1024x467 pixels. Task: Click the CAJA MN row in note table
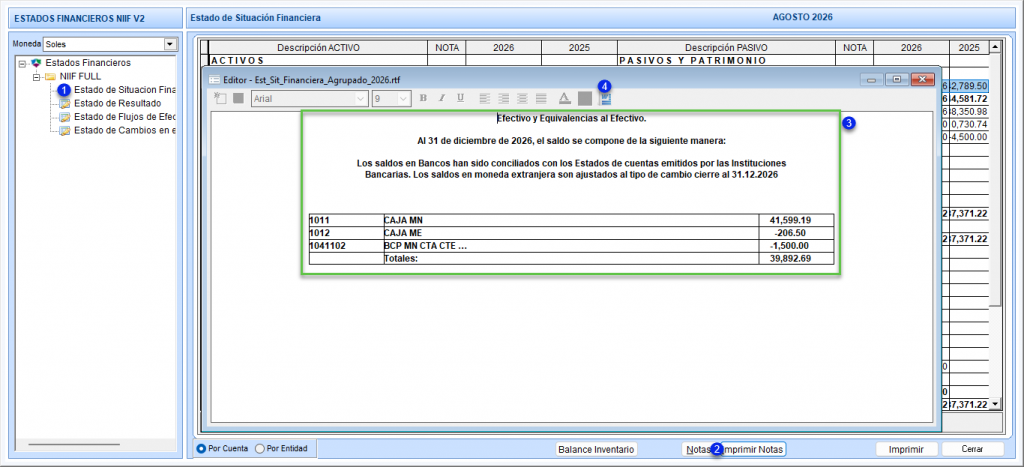pyautogui.click(x=571, y=220)
